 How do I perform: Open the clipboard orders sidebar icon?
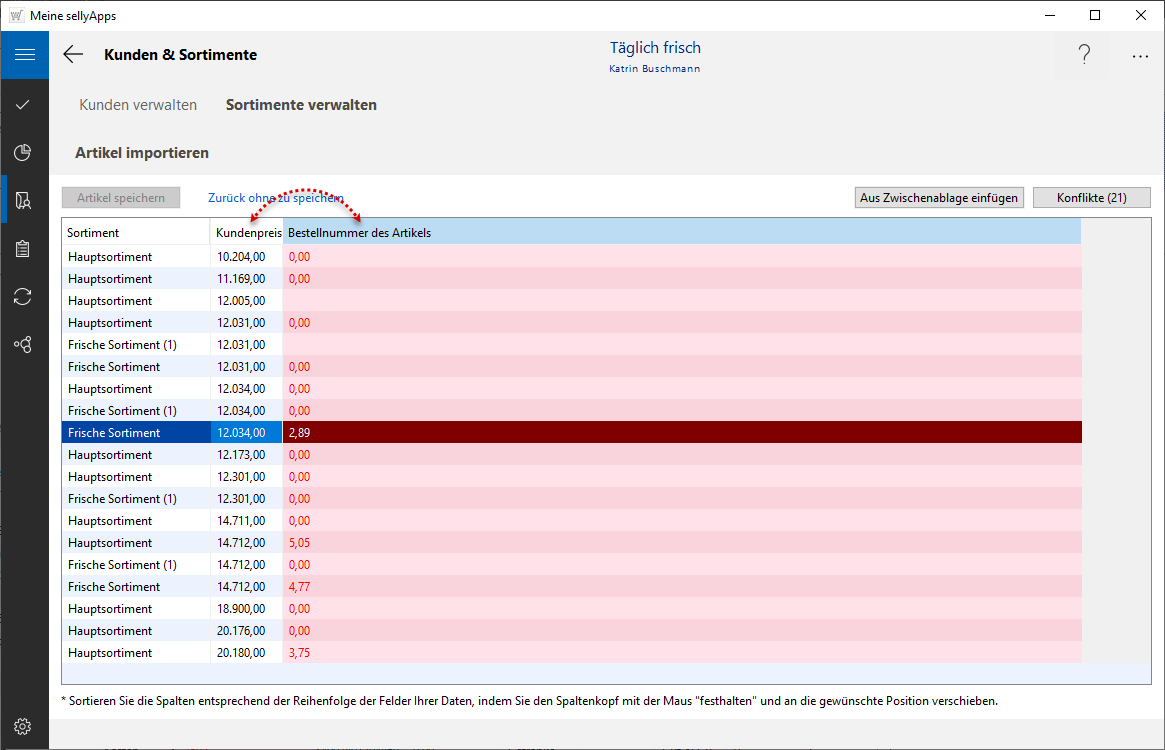(24, 249)
